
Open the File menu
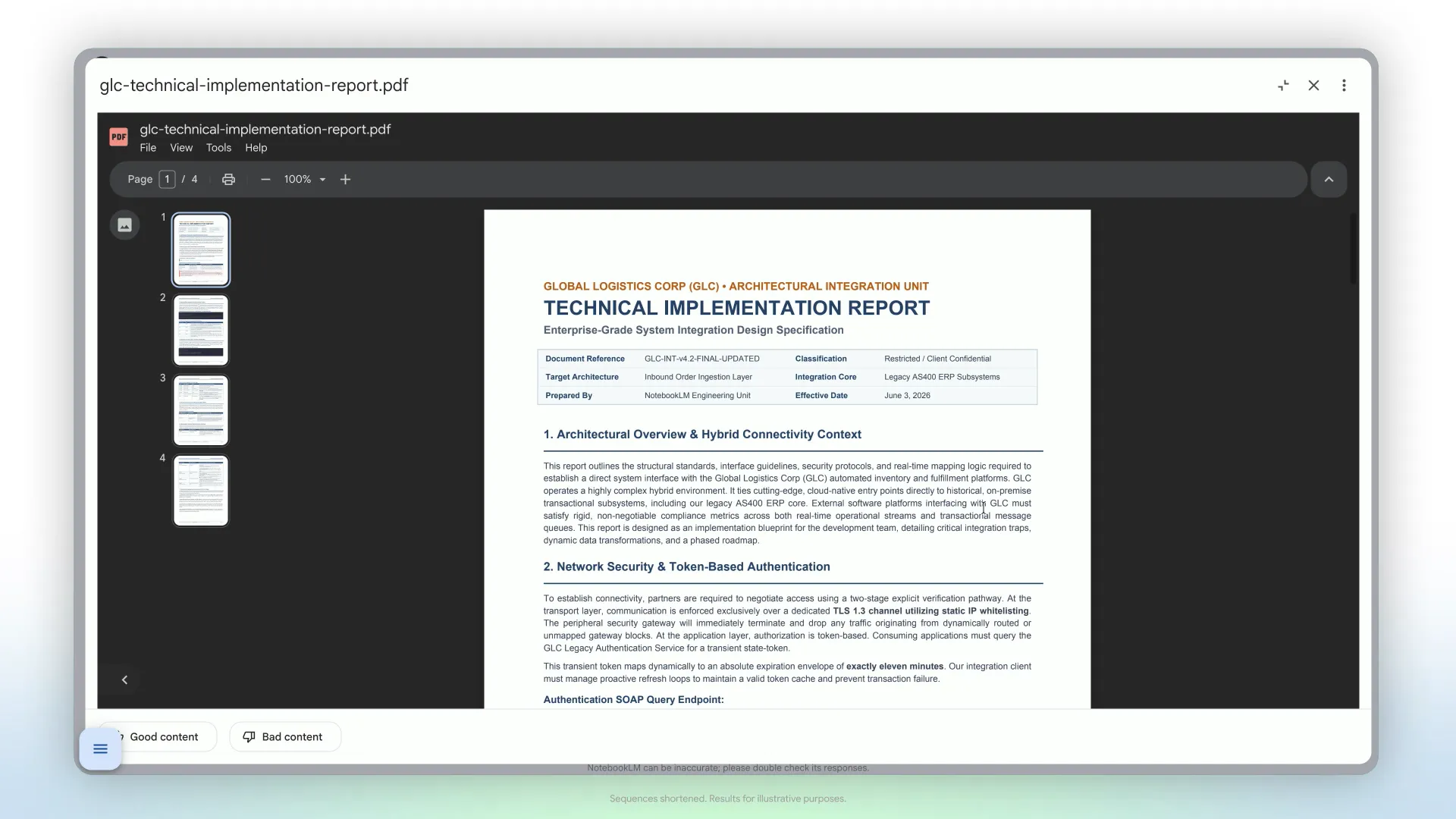pyautogui.click(x=148, y=148)
